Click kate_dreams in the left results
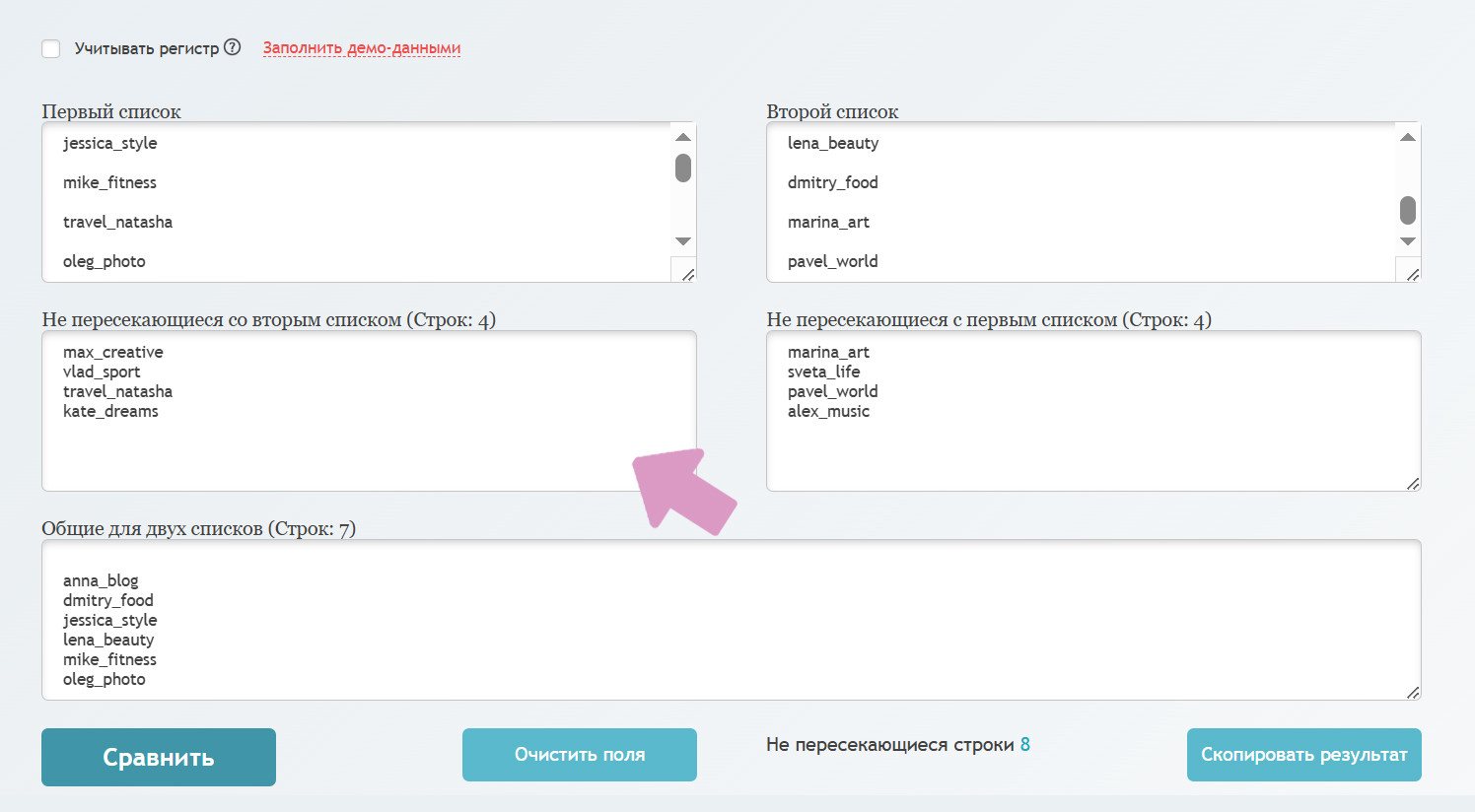The width and height of the screenshot is (1475, 812). click(111, 411)
